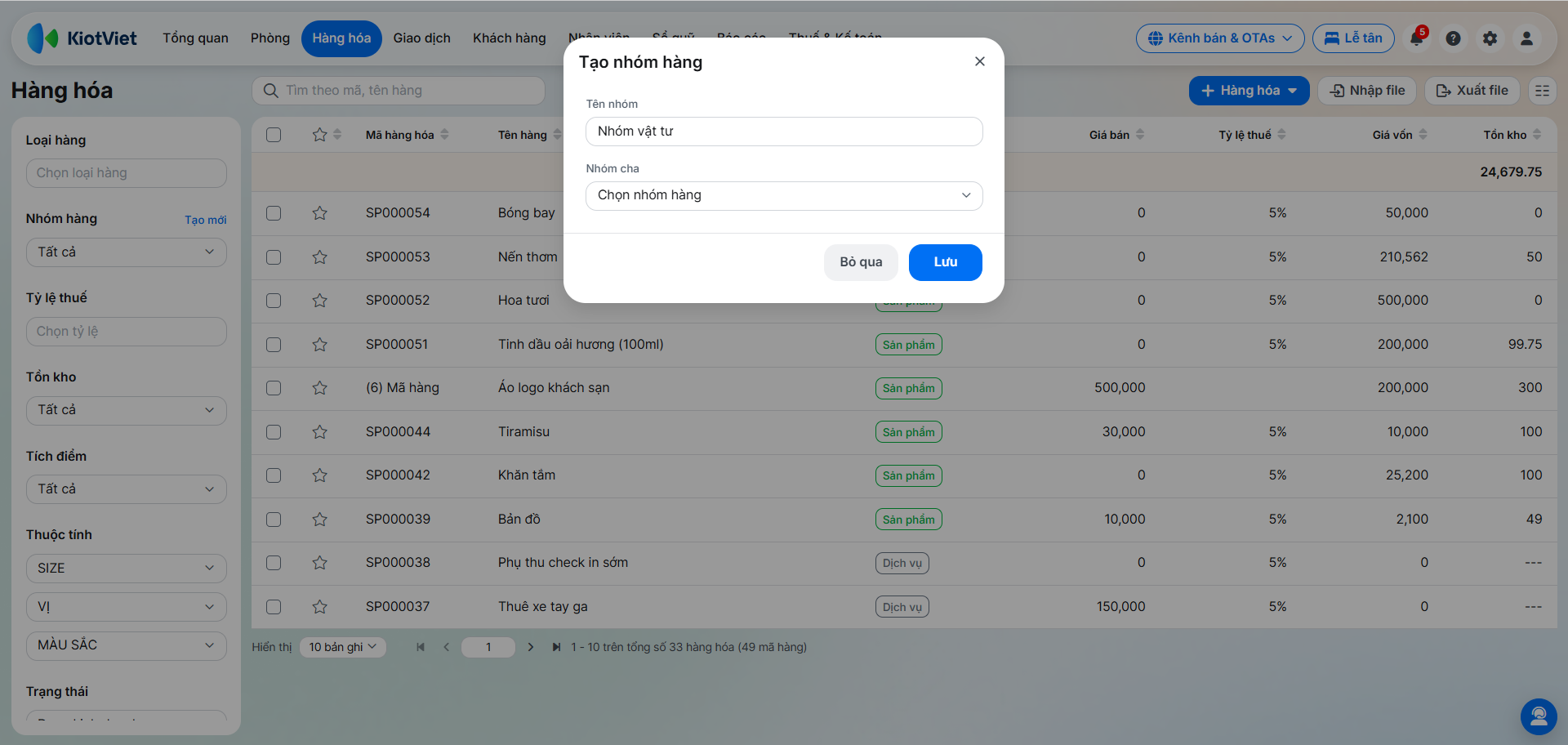Star the Khăn tắm SP000042 item
The height and width of the screenshot is (745, 1568).
click(x=319, y=475)
